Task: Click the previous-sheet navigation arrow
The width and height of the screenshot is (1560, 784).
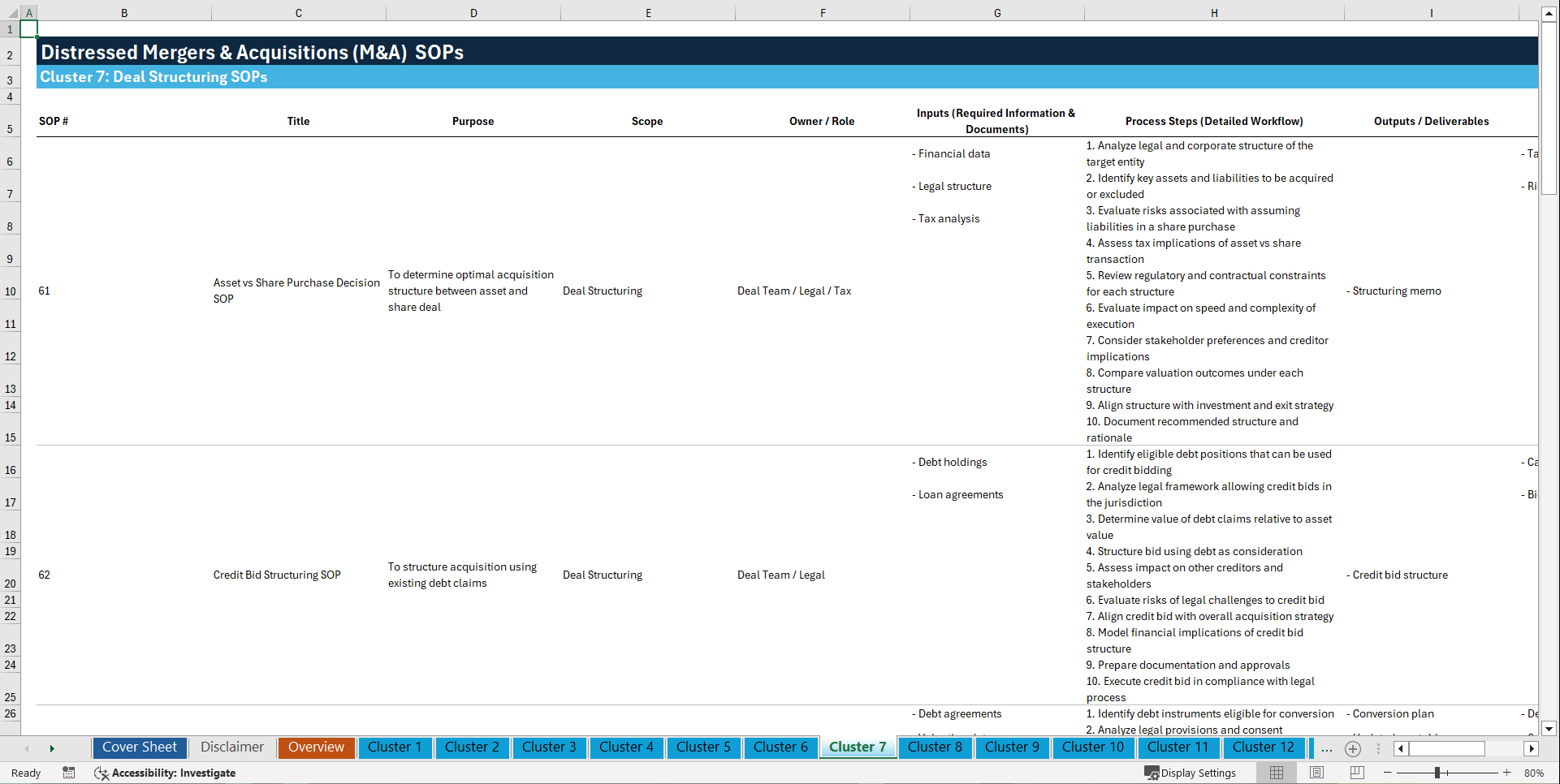Action: pos(26,747)
